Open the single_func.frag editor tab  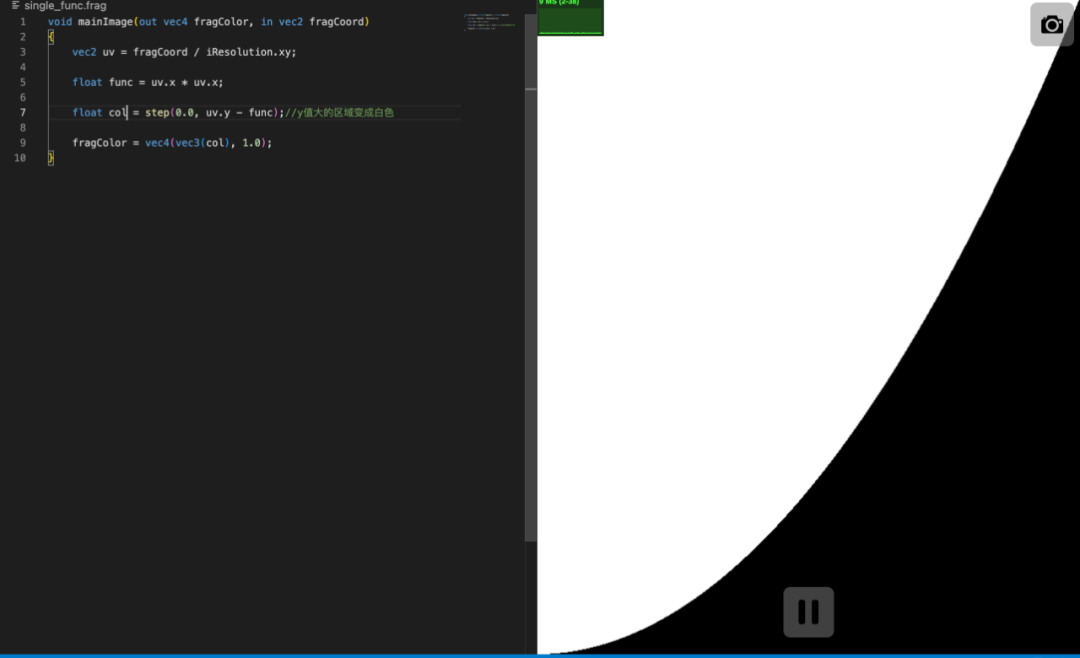click(64, 6)
